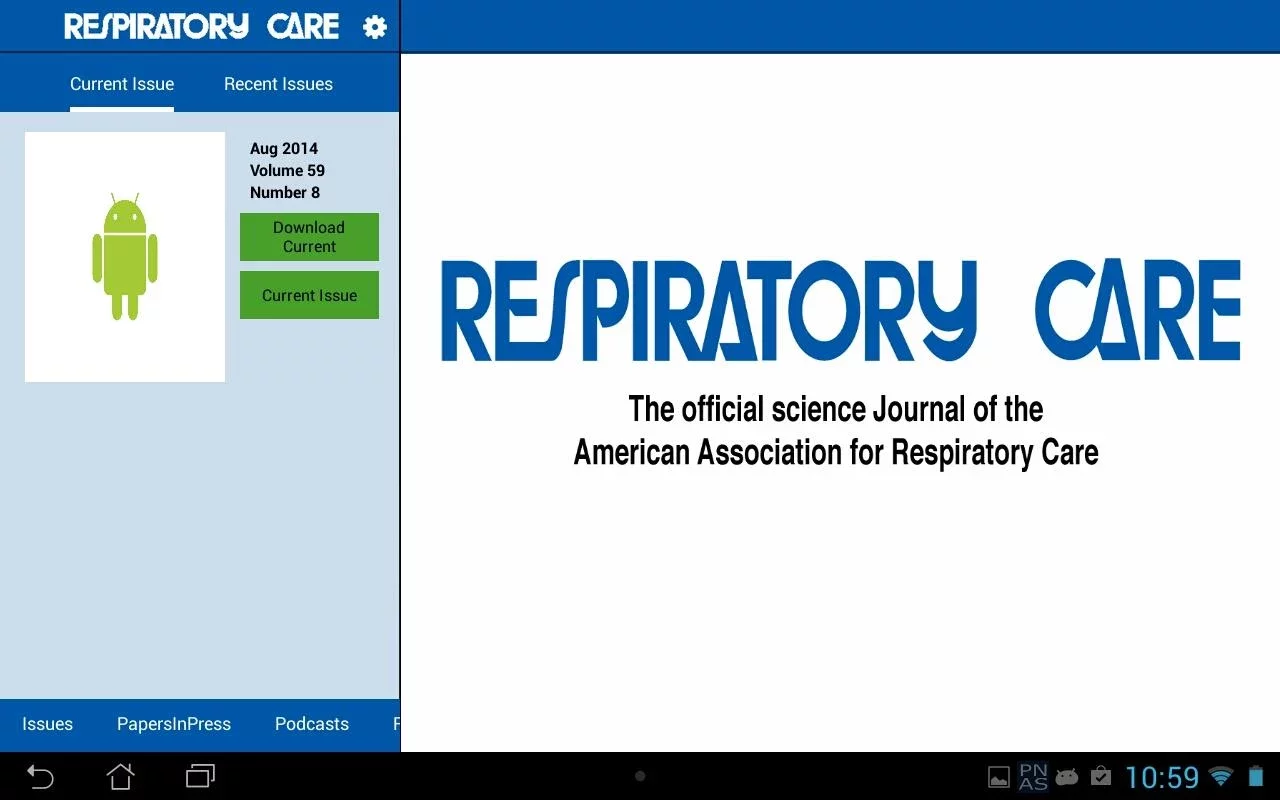Select the Issues bottom tab

click(47, 724)
